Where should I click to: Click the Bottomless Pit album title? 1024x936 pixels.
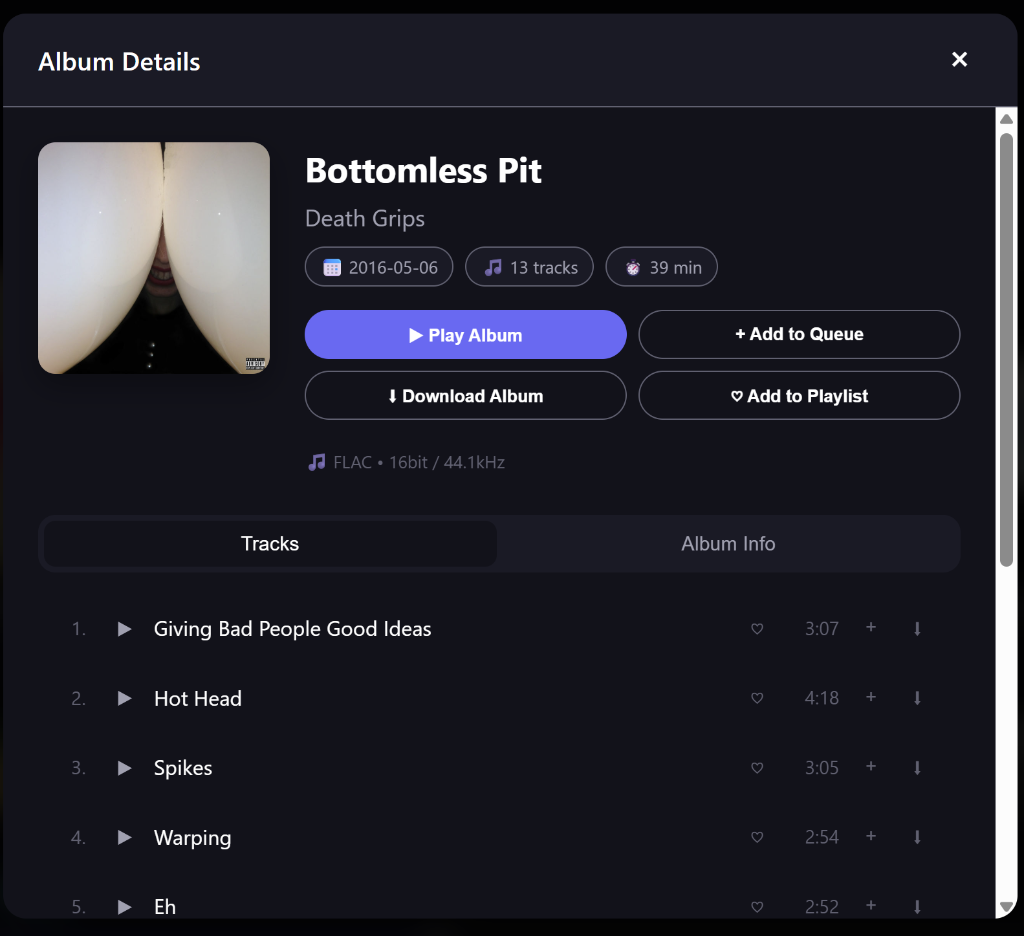click(x=423, y=171)
